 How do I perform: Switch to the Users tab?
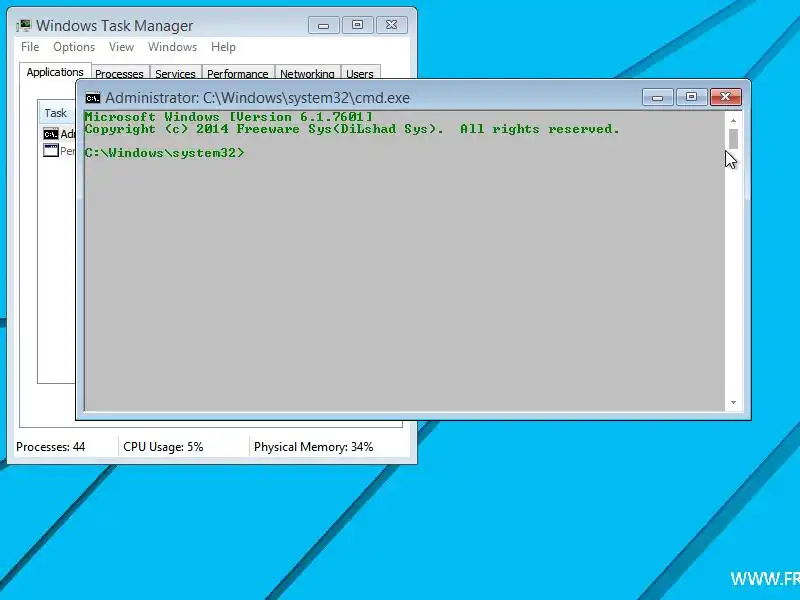click(x=360, y=73)
